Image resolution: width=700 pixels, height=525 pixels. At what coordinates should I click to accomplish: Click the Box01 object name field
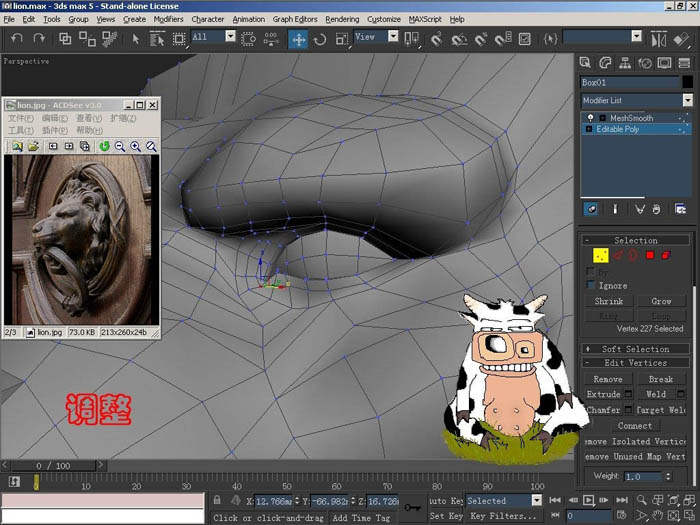629,82
